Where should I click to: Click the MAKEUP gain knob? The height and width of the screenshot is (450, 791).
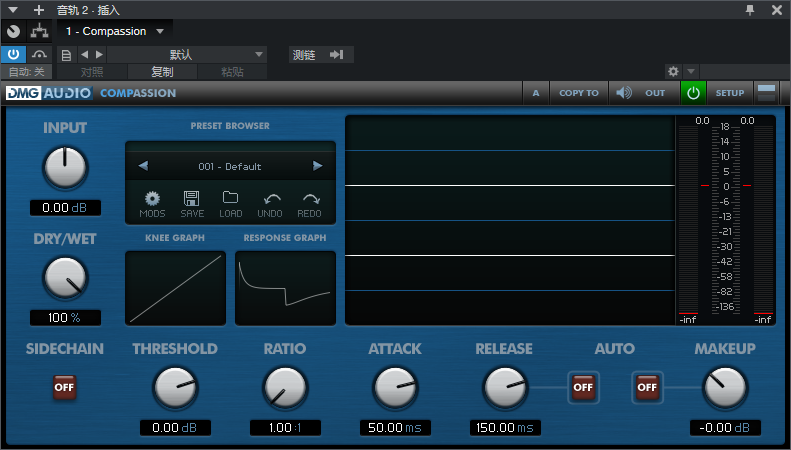[725, 387]
